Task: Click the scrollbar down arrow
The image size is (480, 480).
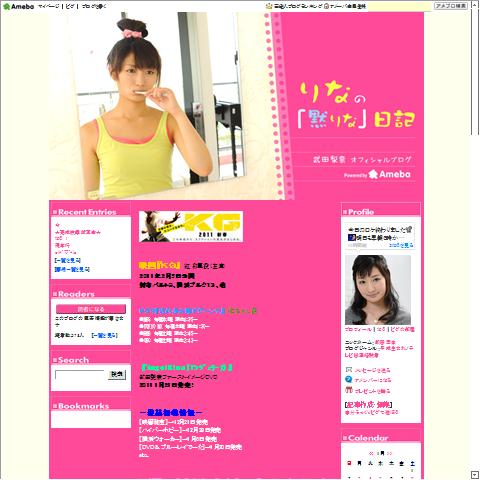Action: coord(475,474)
